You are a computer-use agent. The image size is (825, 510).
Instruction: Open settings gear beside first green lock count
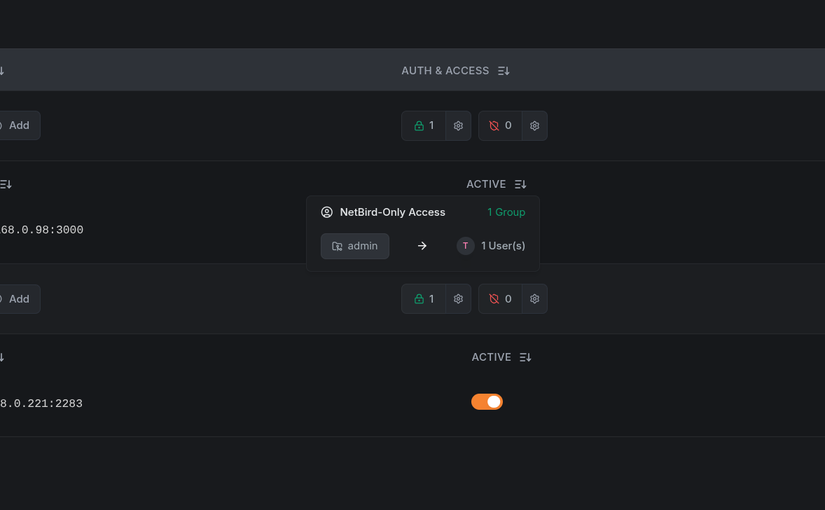click(458, 126)
